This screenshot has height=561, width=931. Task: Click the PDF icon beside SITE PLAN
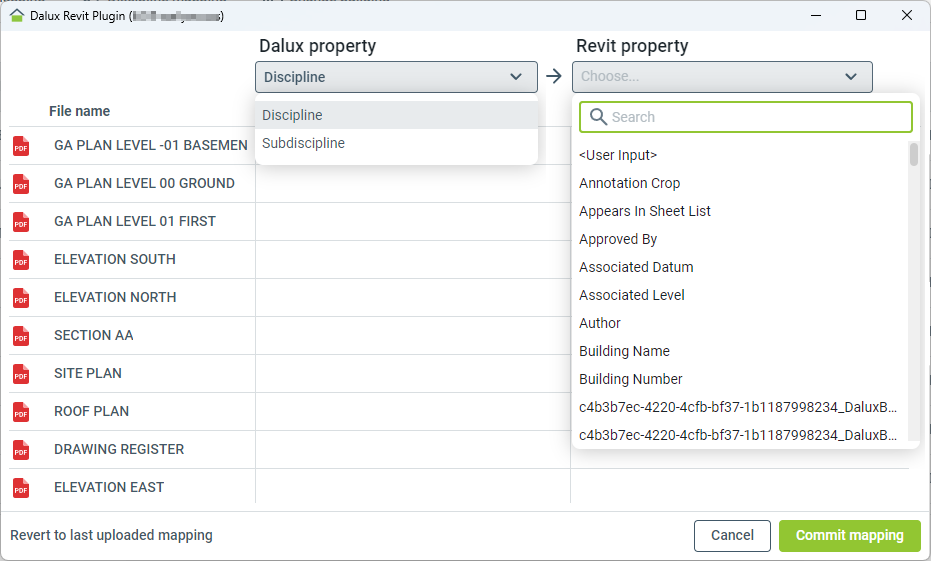click(21, 374)
